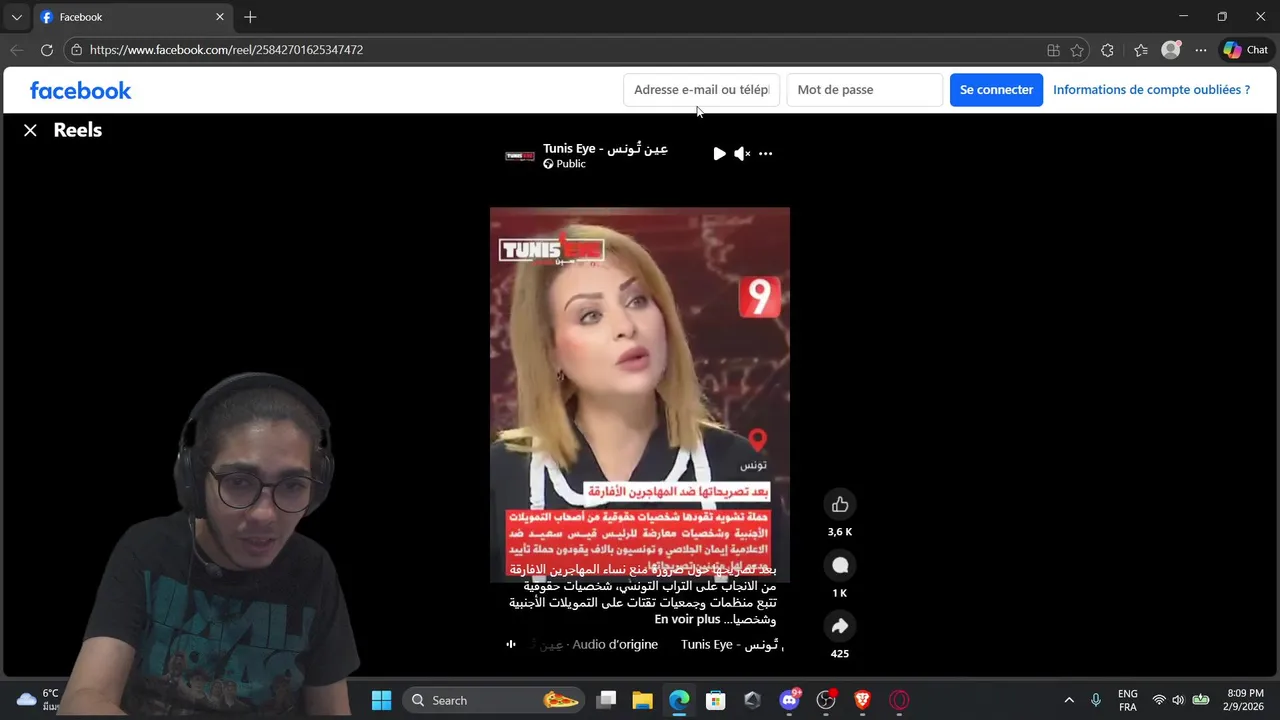Viewport: 1280px width, 720px height.
Task: Open Tunis Eye page name
Action: [x=605, y=148]
